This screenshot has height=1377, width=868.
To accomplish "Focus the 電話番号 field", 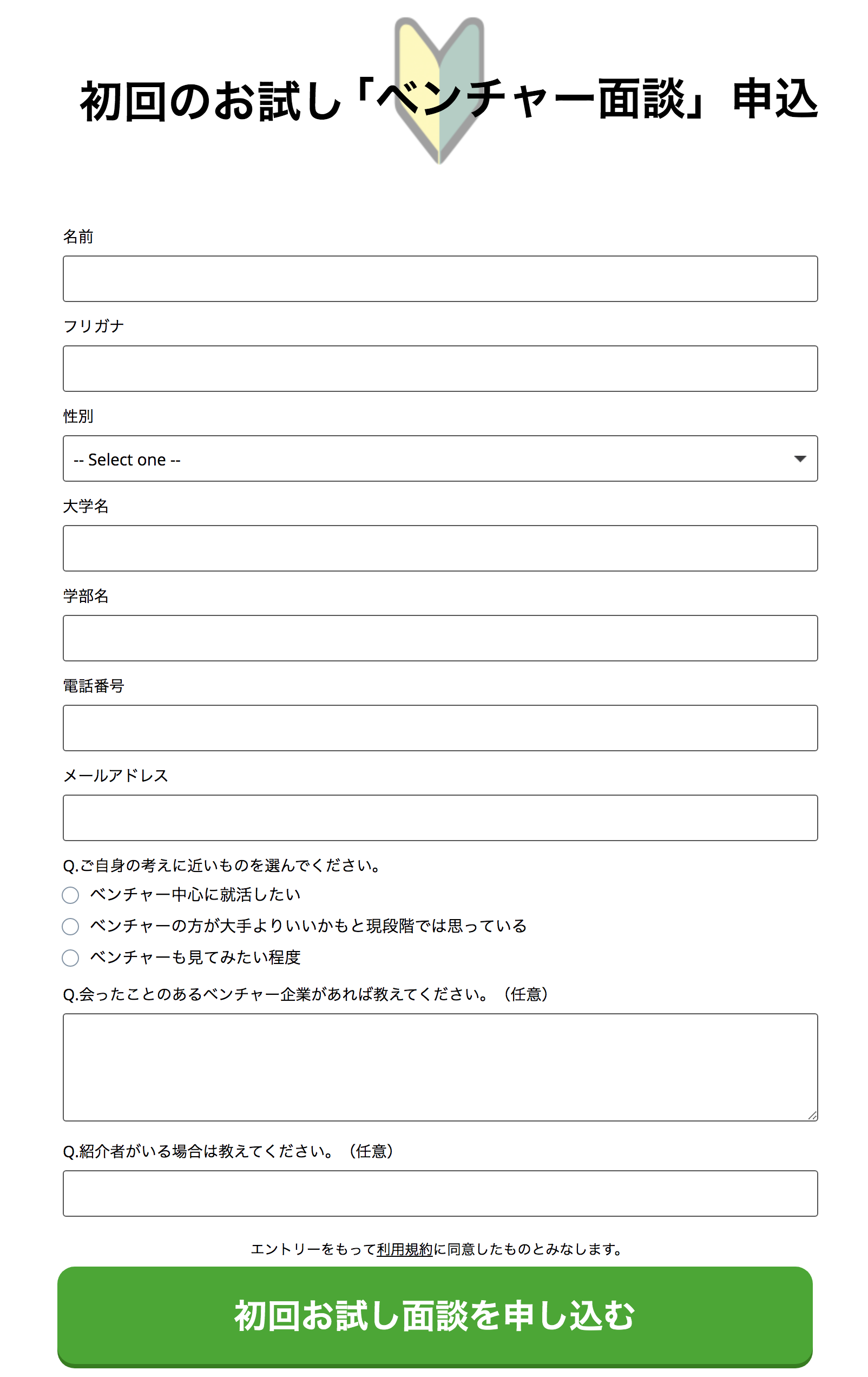I will (x=440, y=728).
